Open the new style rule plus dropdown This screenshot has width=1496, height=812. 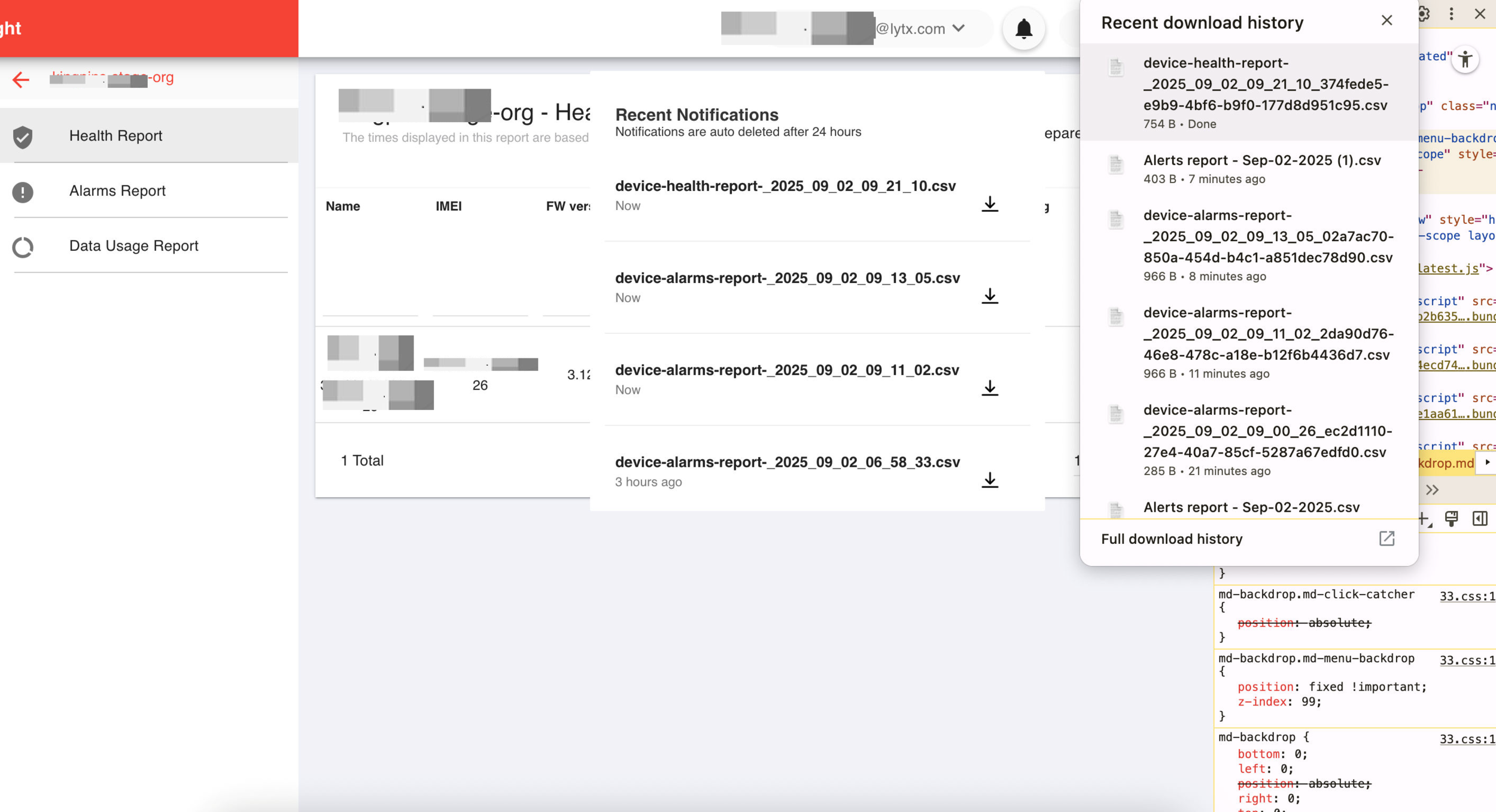click(1425, 519)
